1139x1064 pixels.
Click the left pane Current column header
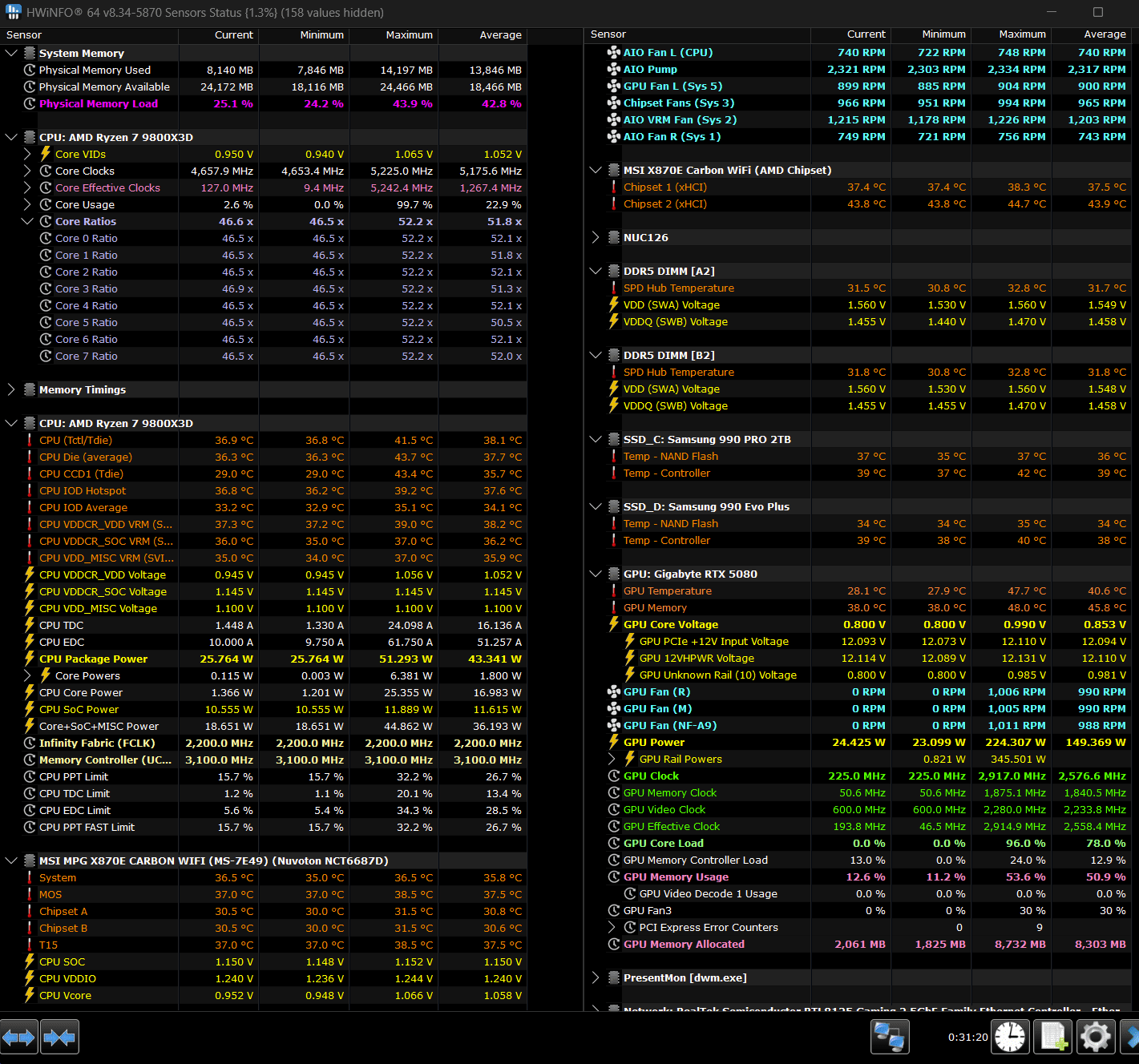(219, 35)
